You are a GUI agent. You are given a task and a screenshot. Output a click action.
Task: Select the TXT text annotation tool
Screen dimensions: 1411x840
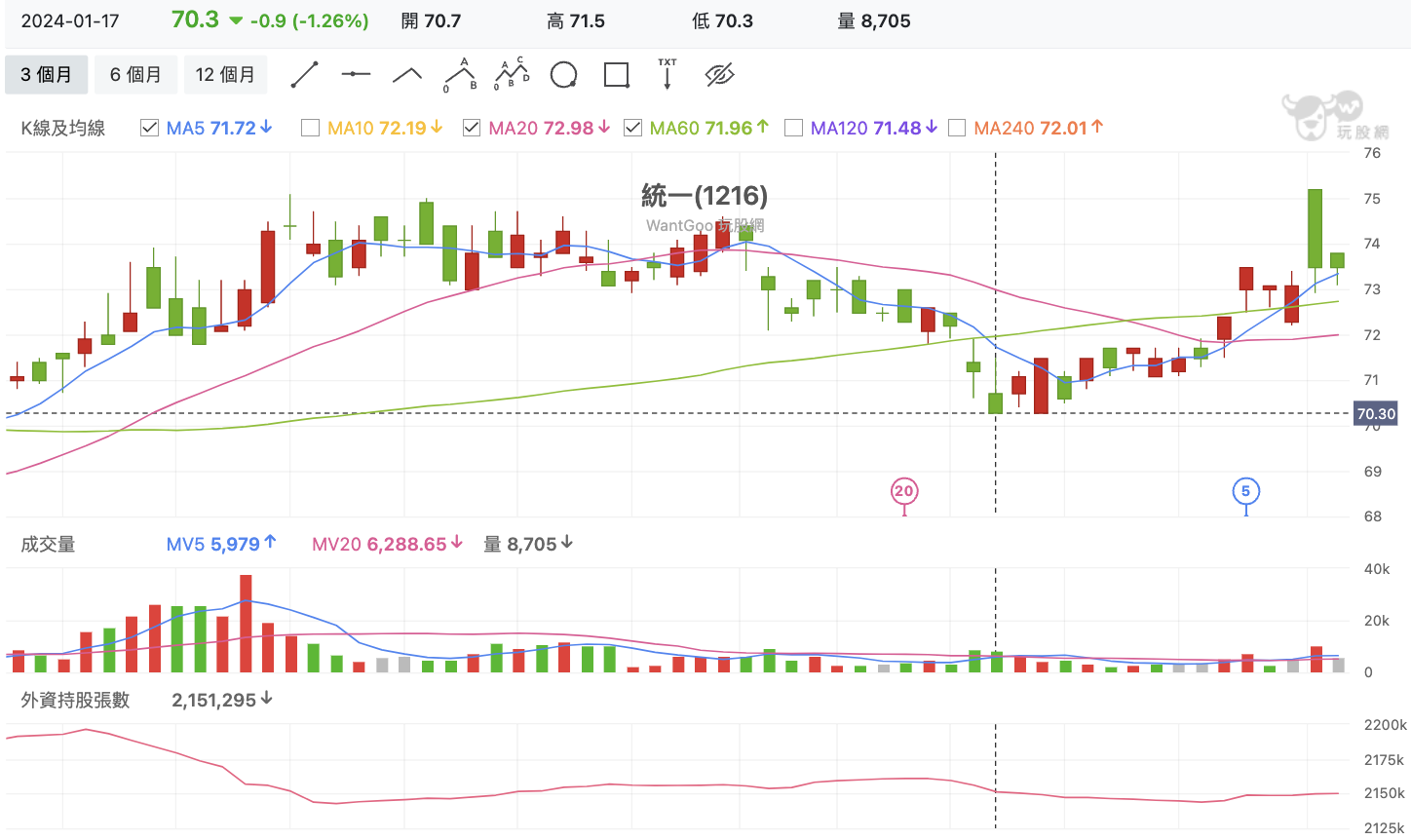(667, 74)
